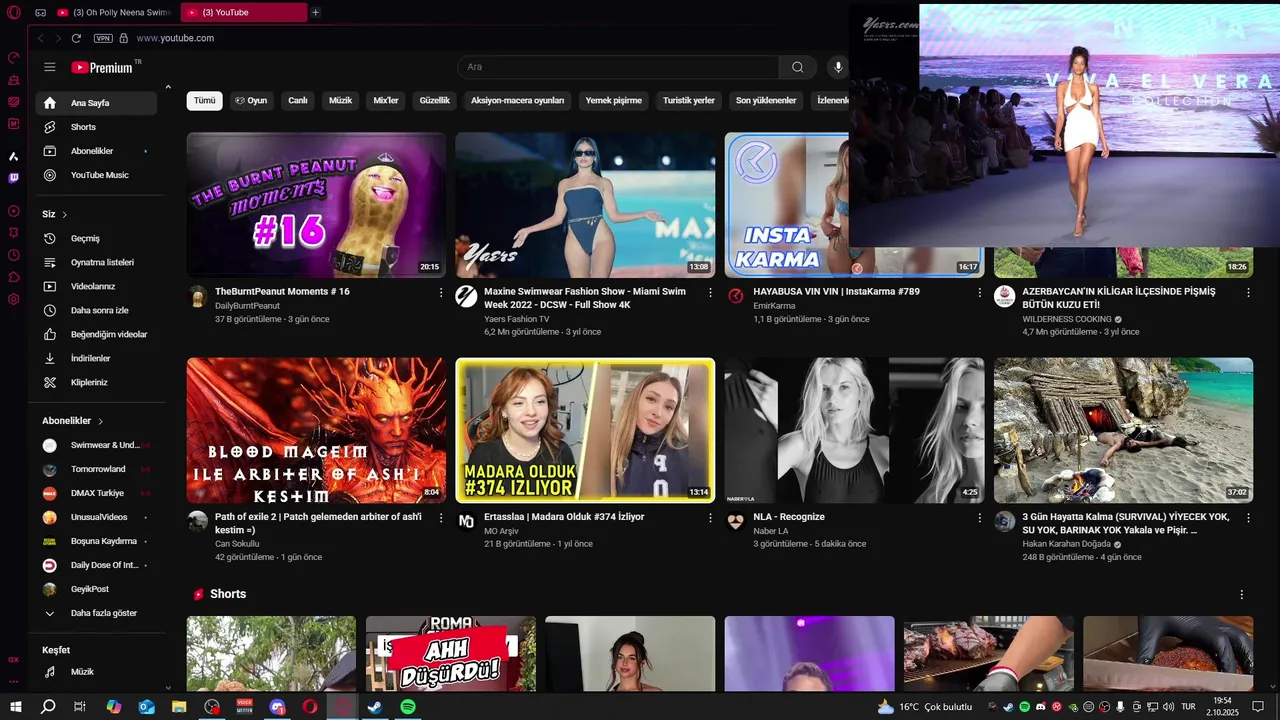Open Geçmiş watch history
Viewport: 1280px width, 720px height.
pyautogui.click(x=97, y=239)
